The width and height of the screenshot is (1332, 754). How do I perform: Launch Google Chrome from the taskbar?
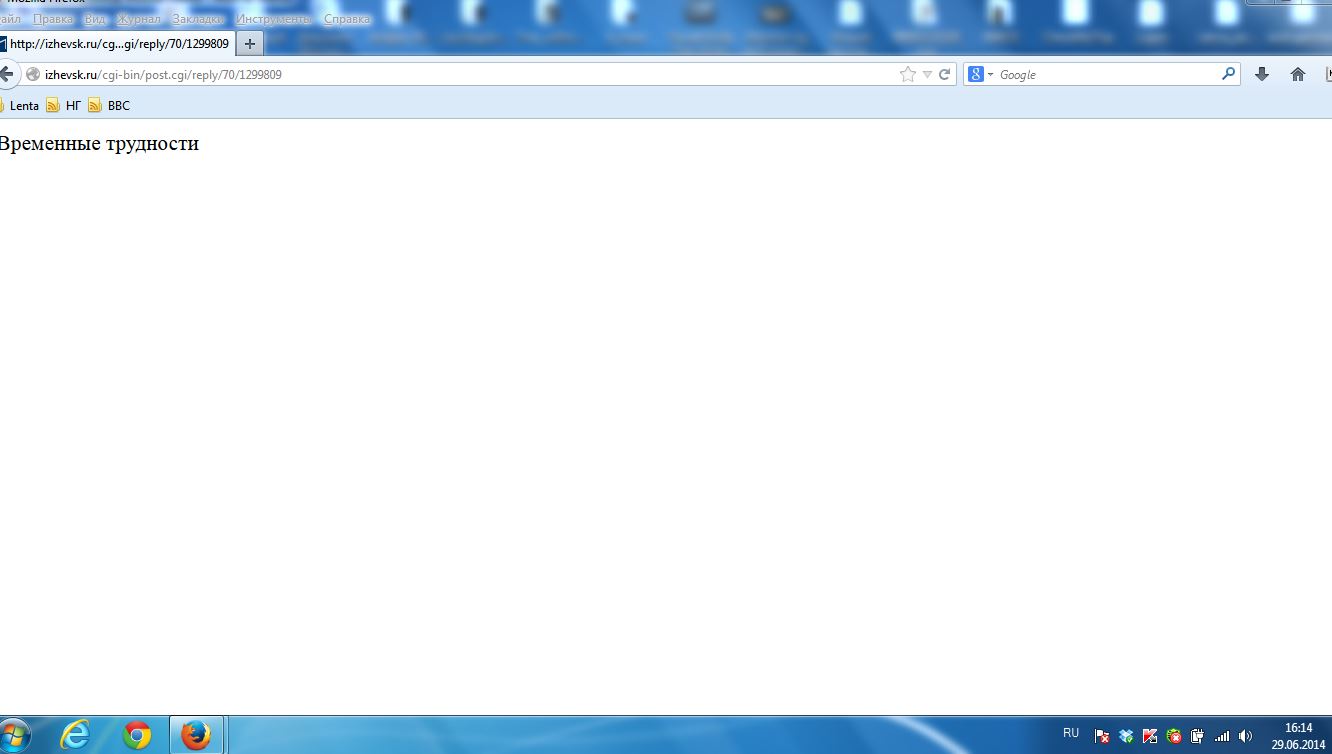(x=137, y=736)
